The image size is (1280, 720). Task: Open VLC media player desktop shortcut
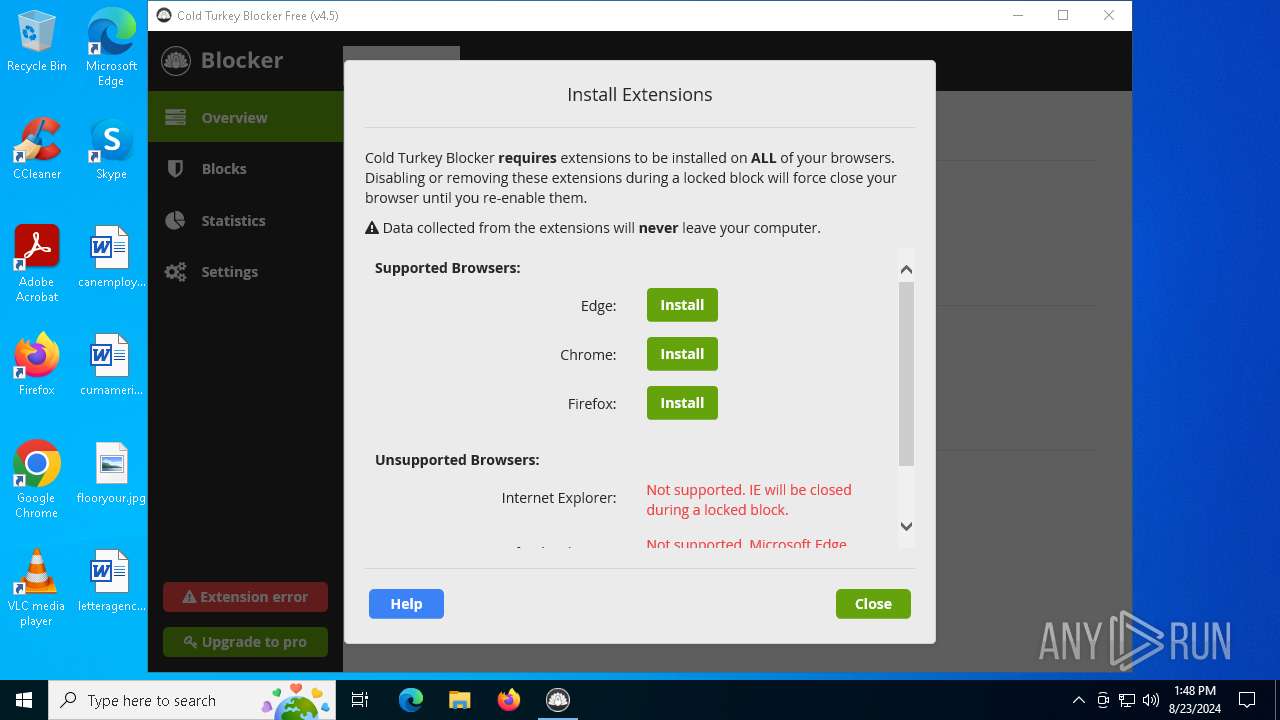click(37, 588)
